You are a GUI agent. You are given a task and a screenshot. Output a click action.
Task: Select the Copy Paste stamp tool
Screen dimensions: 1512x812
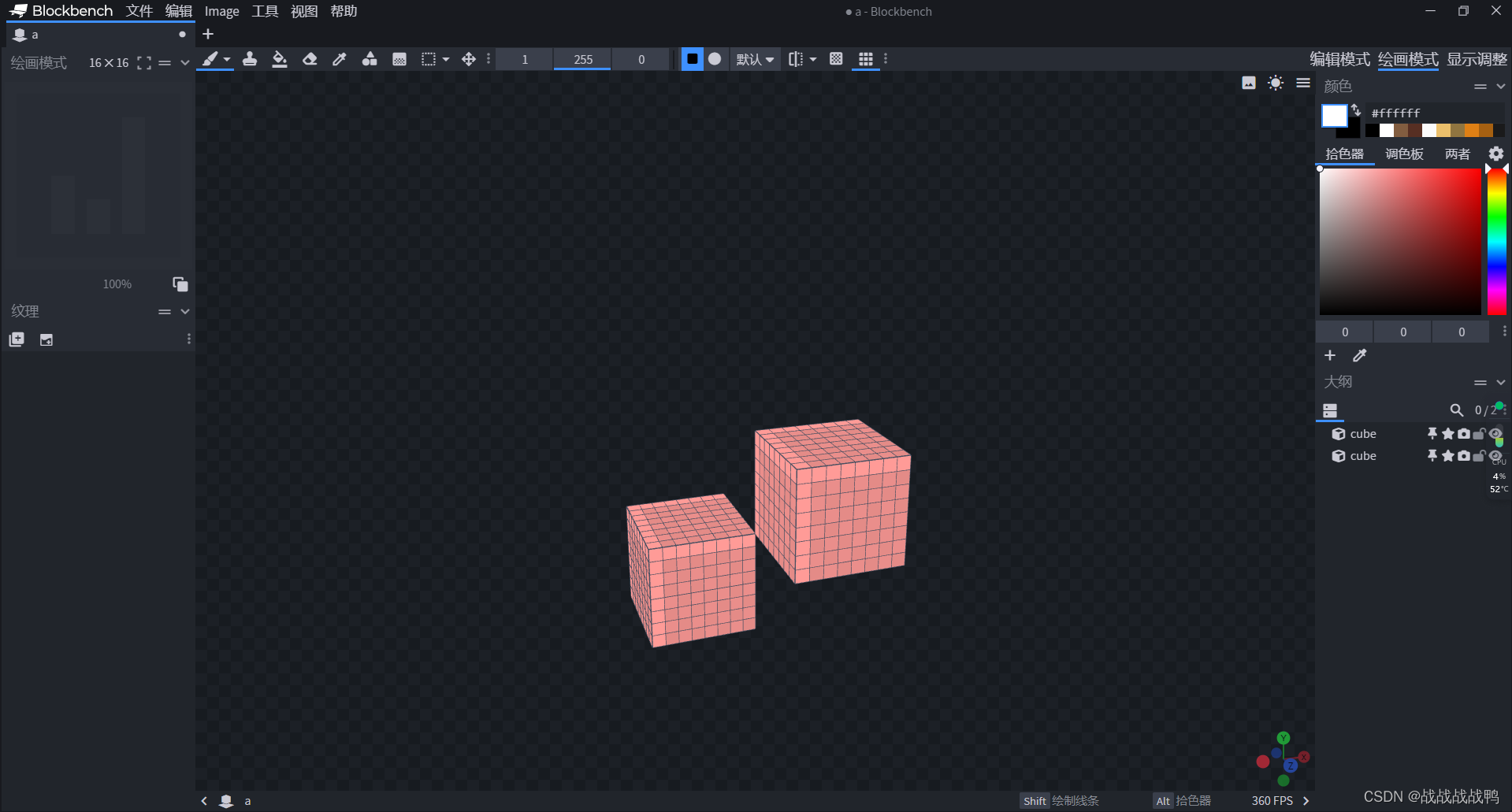250,59
